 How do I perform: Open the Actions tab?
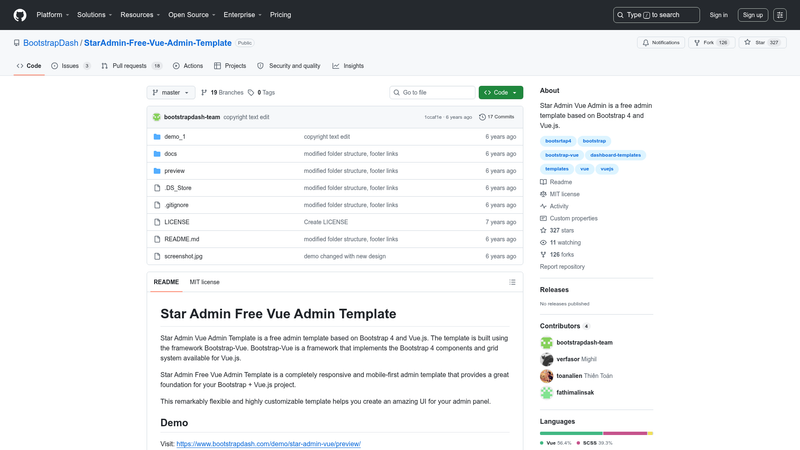[188, 66]
